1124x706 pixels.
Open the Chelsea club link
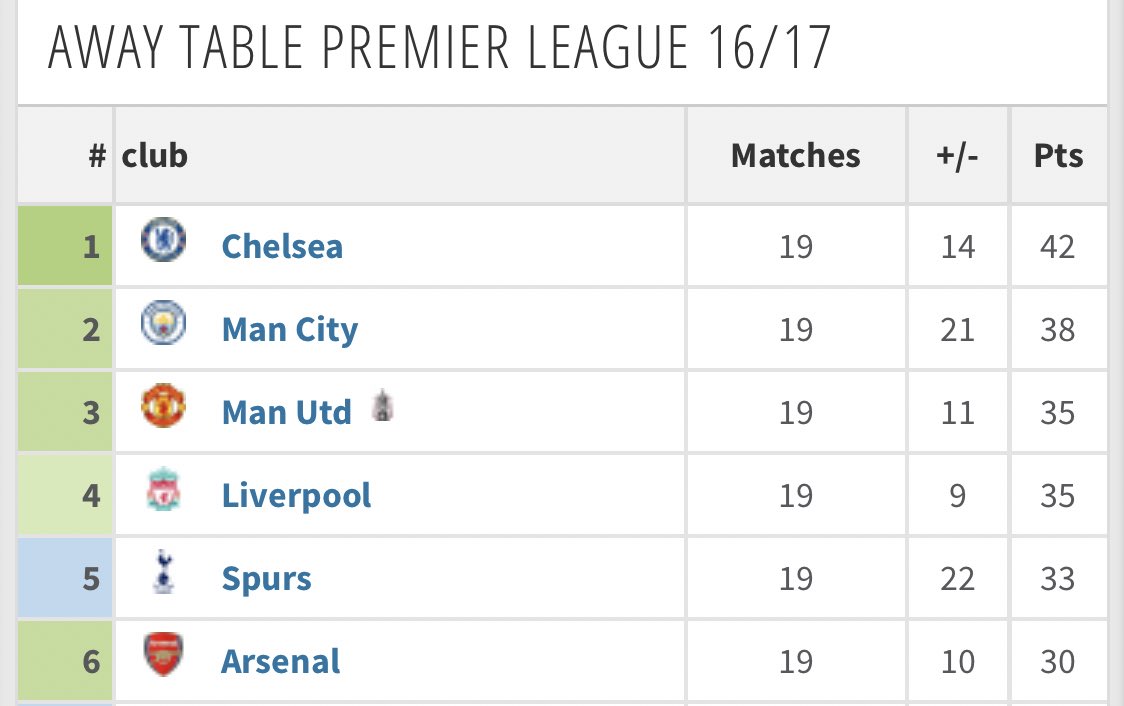tap(282, 247)
